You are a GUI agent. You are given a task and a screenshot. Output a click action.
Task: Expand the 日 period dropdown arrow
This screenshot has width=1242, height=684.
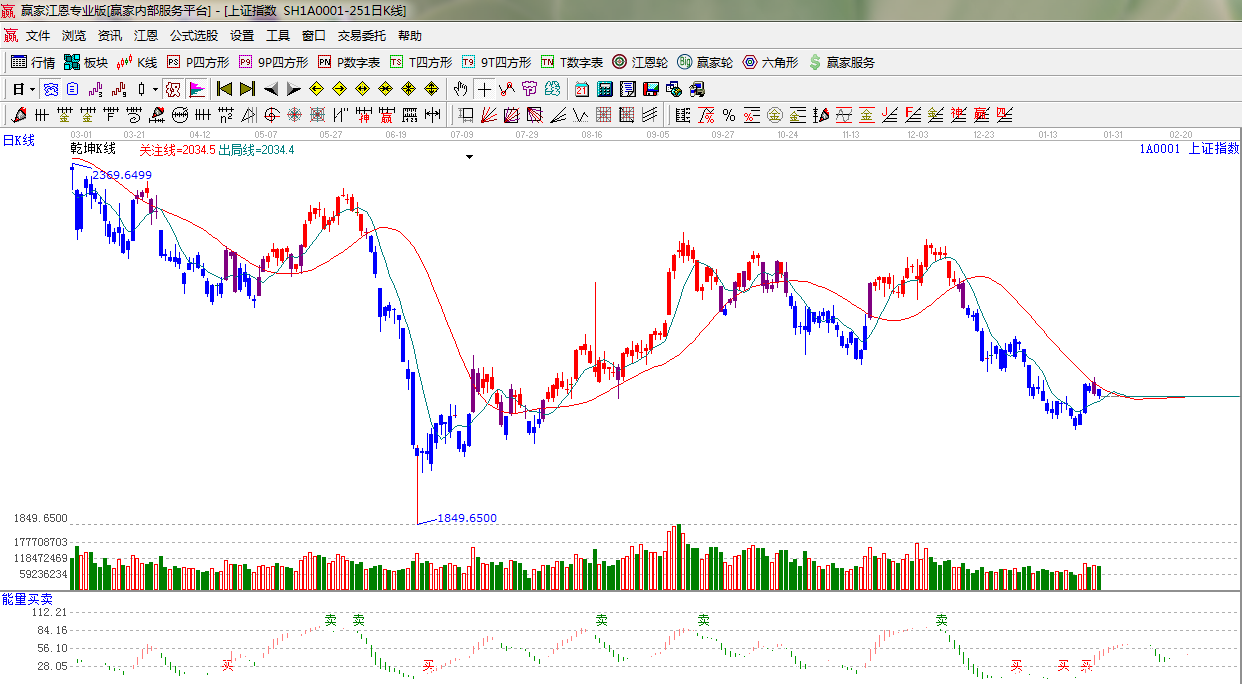32,89
